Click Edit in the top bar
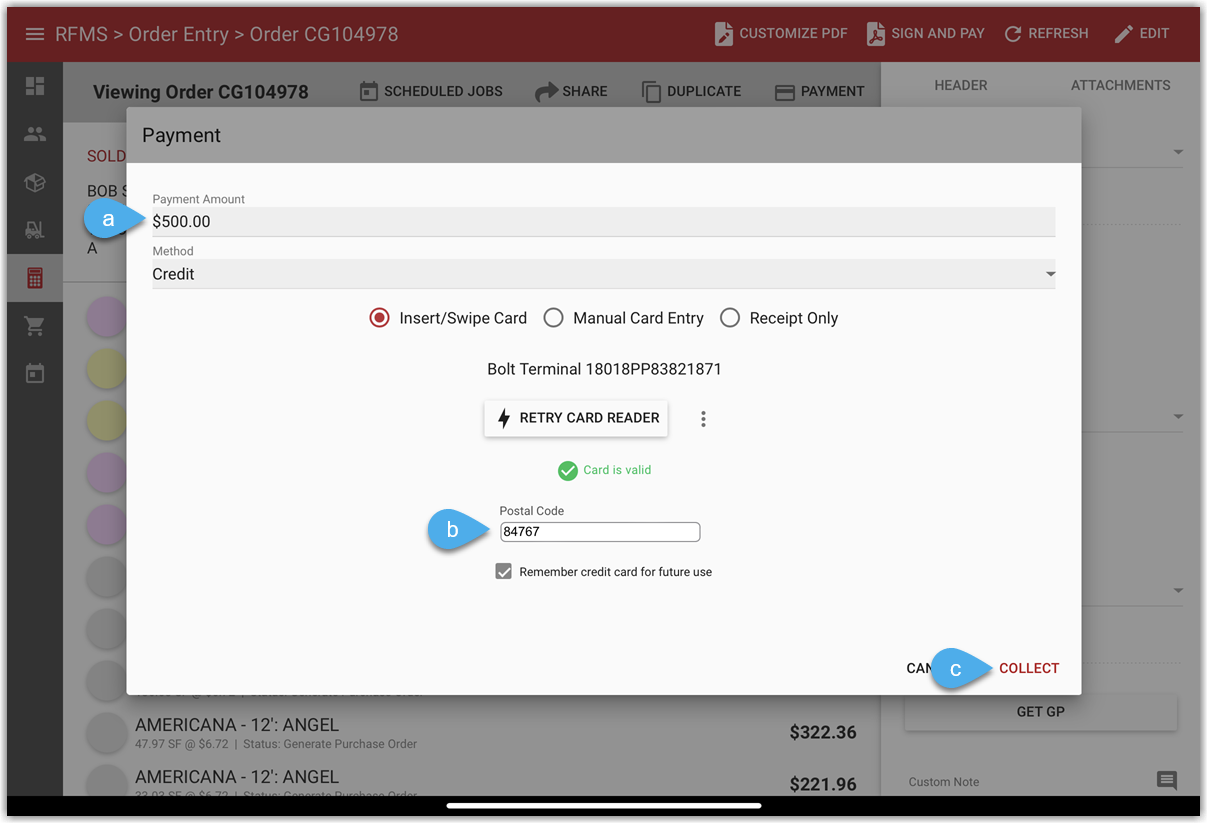 (1141, 34)
